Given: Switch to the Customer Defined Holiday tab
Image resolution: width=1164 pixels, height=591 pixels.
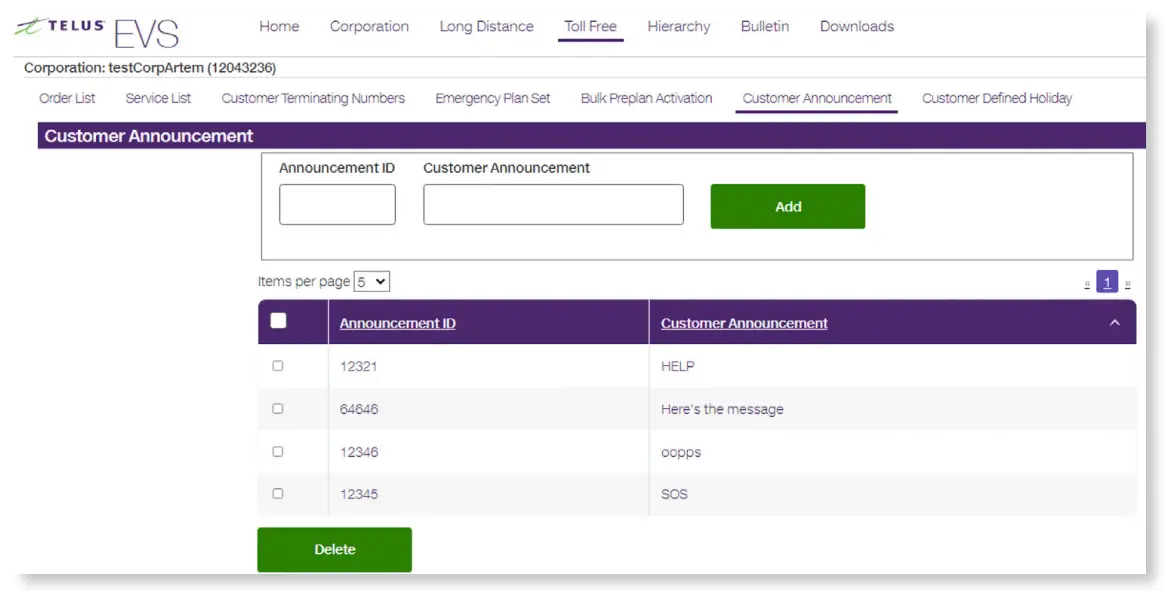Looking at the screenshot, I should tap(996, 98).
